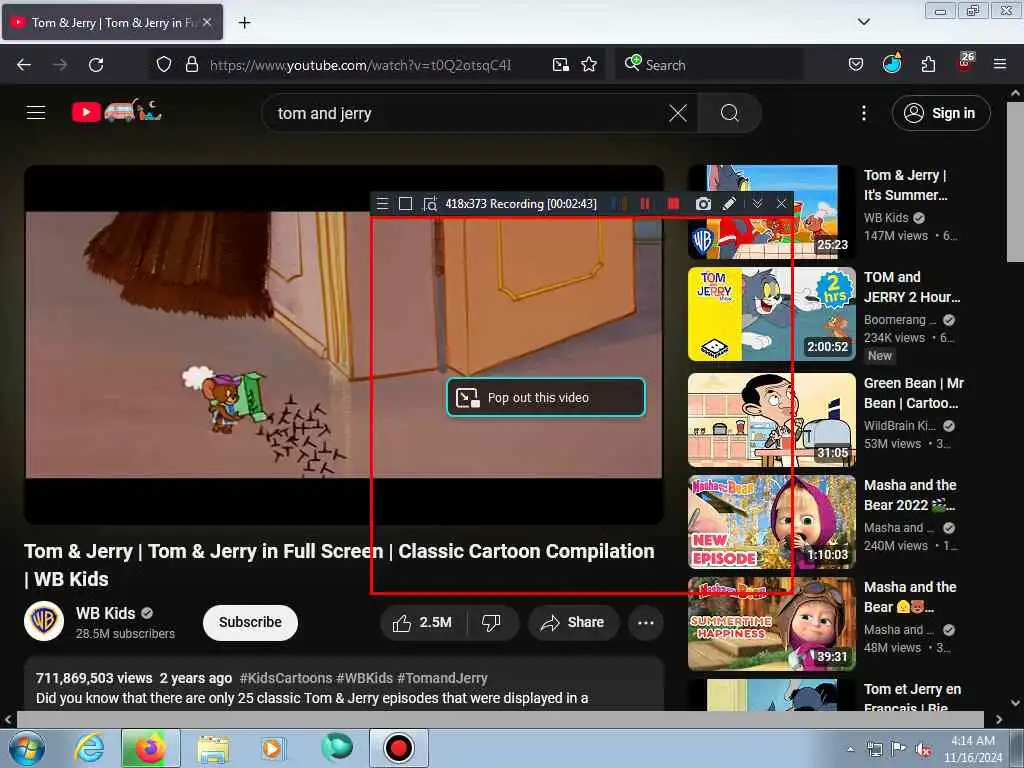Pause the screen recording
The image size is (1024, 768).
click(x=645, y=204)
